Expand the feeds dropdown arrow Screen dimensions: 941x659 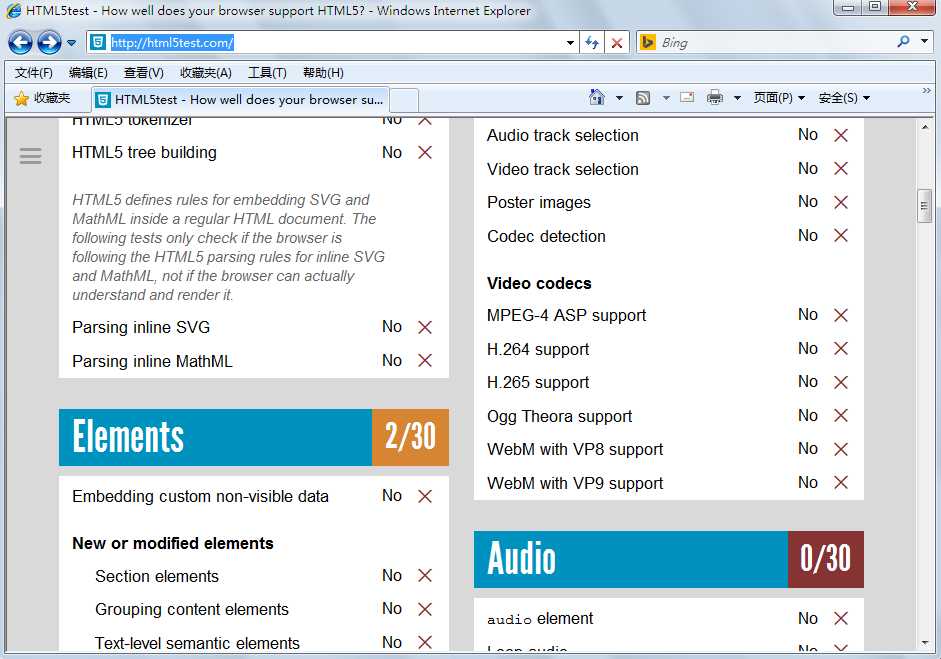(666, 98)
